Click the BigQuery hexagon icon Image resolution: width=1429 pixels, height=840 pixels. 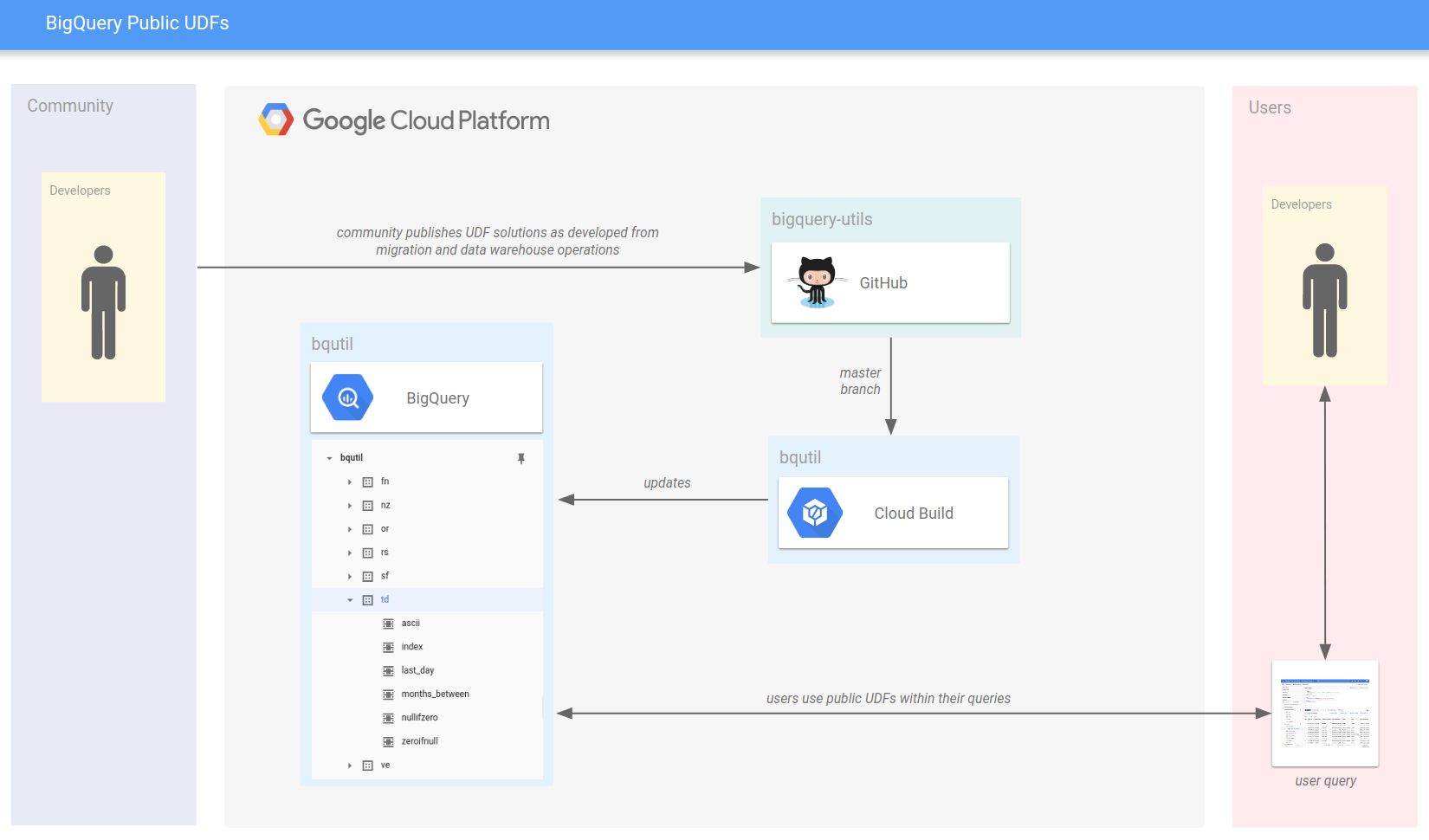[x=347, y=397]
